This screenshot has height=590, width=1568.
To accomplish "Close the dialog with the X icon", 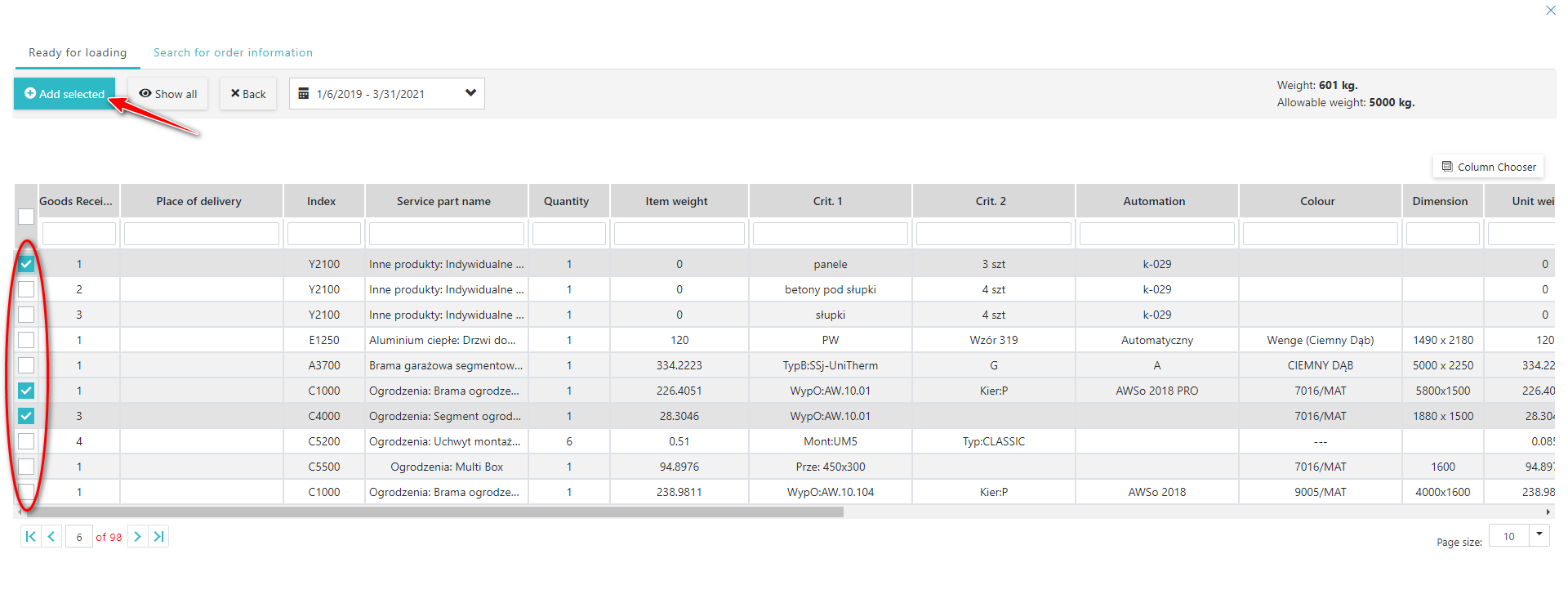I will coord(1550,11).
